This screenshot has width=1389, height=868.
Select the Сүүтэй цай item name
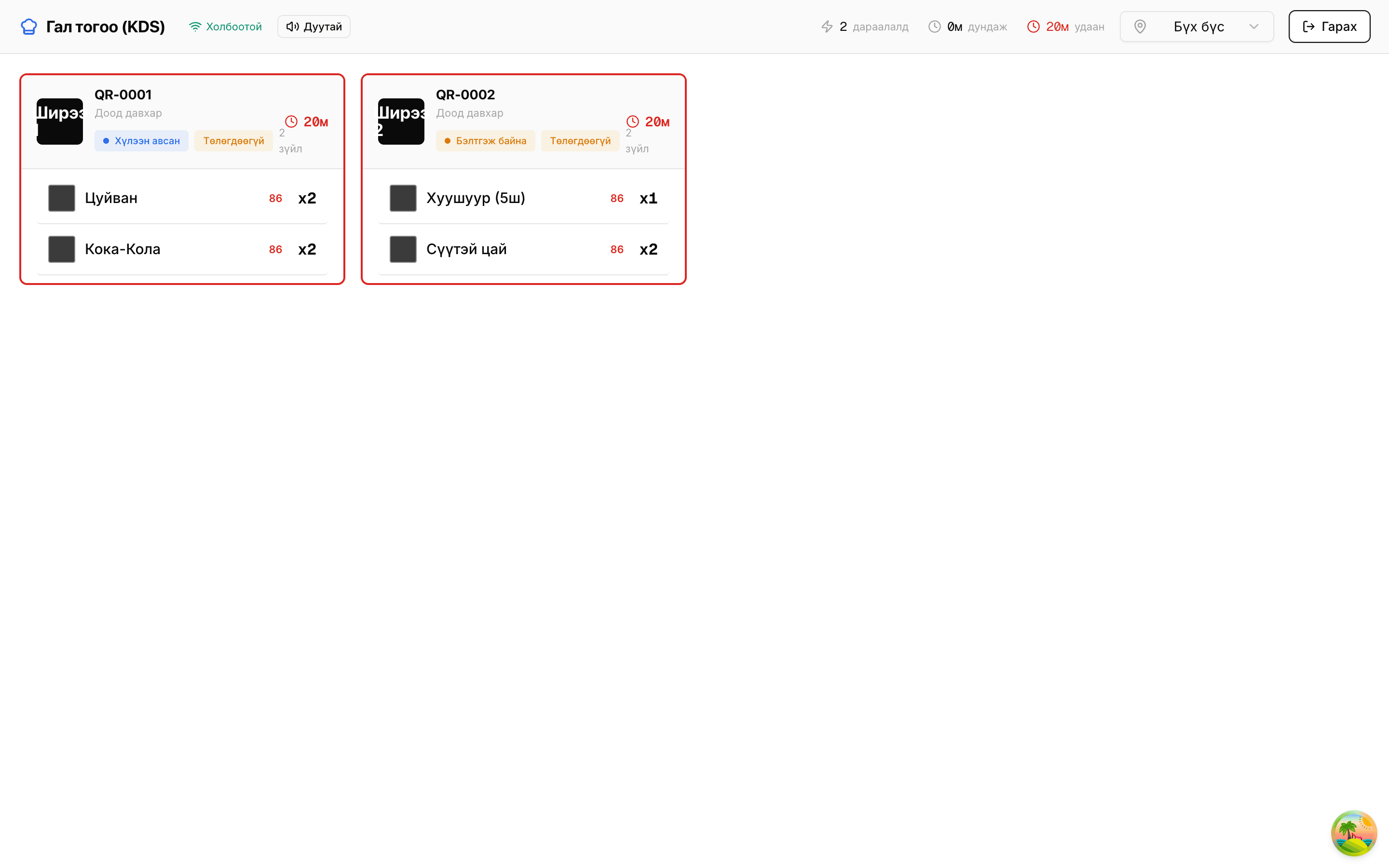click(x=467, y=249)
